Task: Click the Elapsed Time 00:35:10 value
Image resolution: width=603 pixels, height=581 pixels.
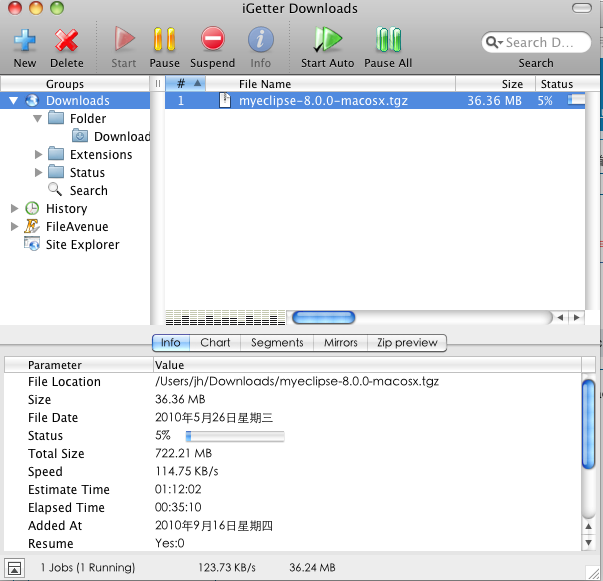Action: click(178, 507)
